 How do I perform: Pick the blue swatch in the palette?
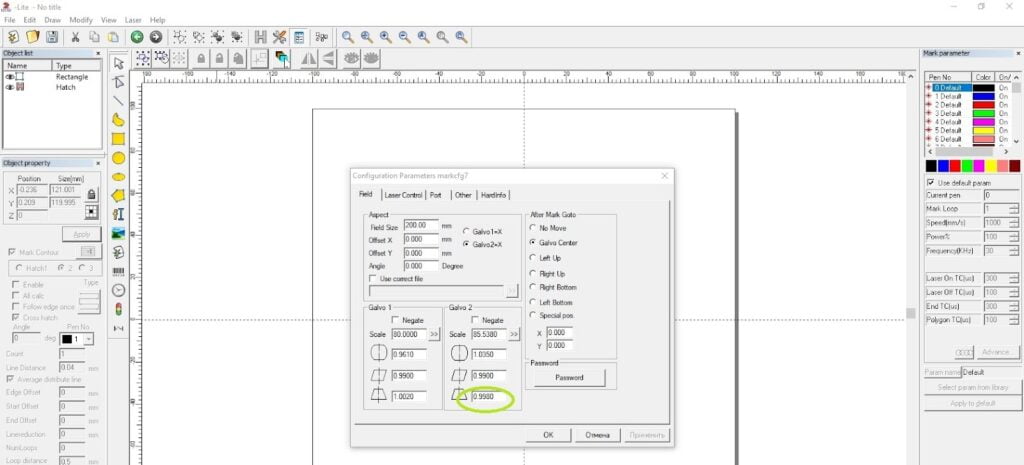(x=943, y=167)
